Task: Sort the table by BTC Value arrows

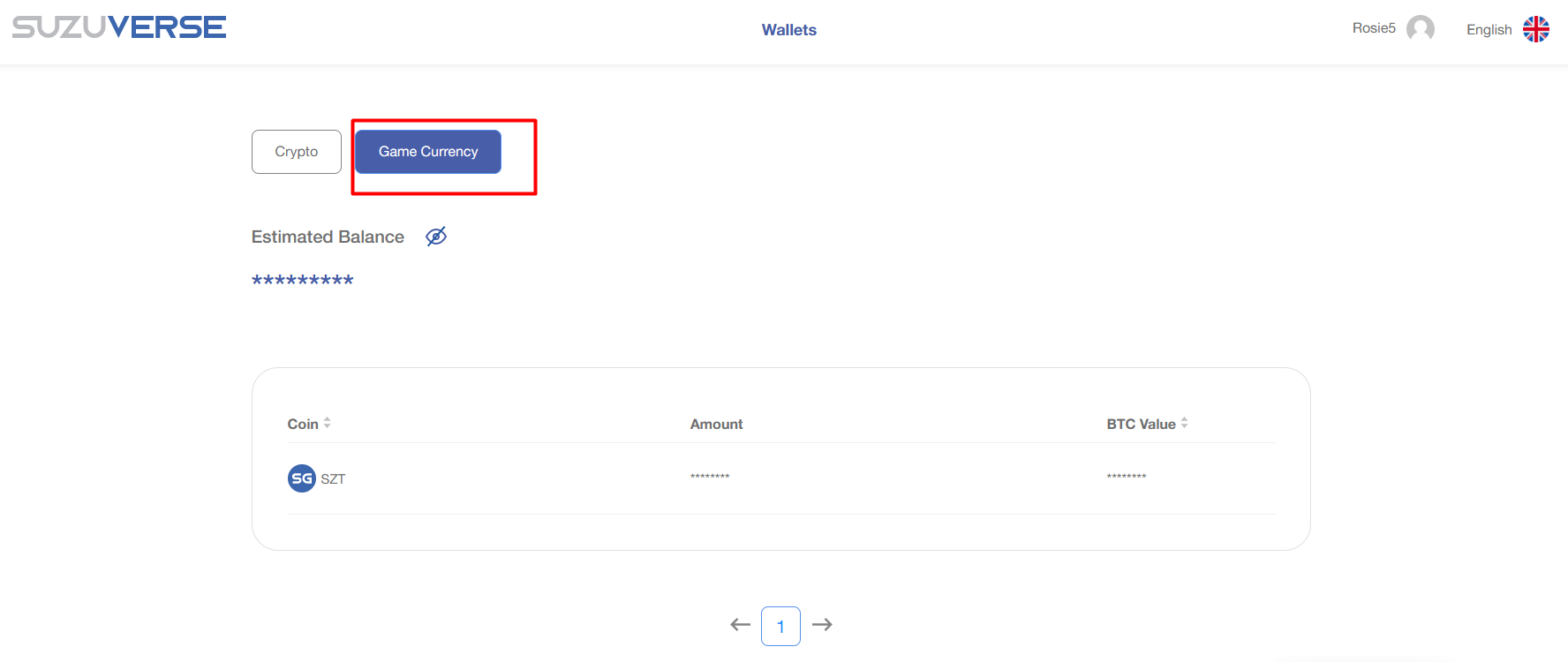Action: pyautogui.click(x=1184, y=424)
